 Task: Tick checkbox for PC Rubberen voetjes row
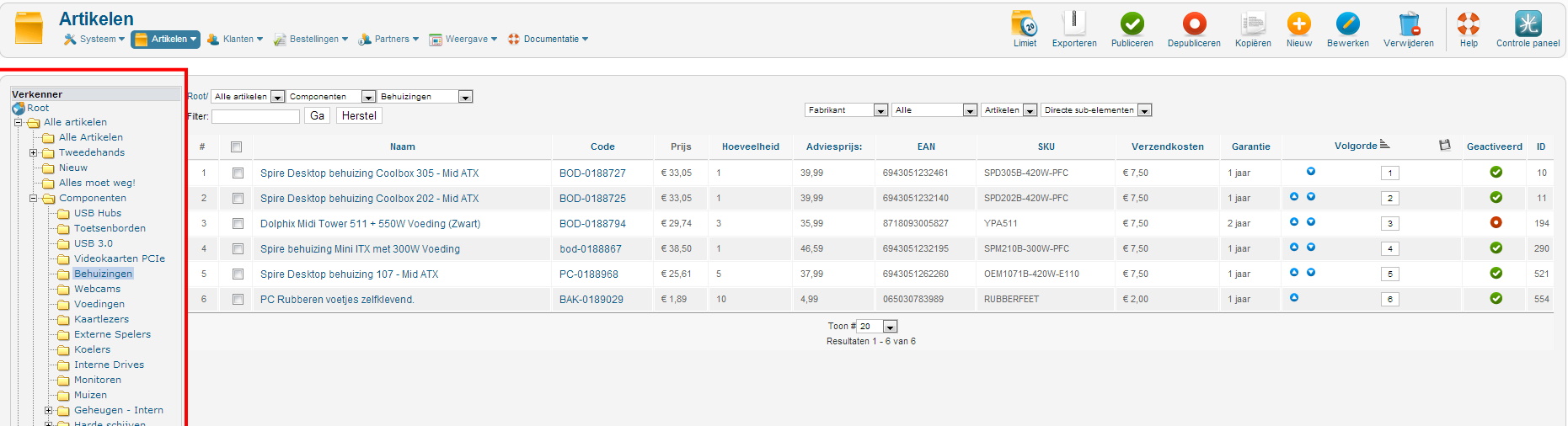(238, 300)
